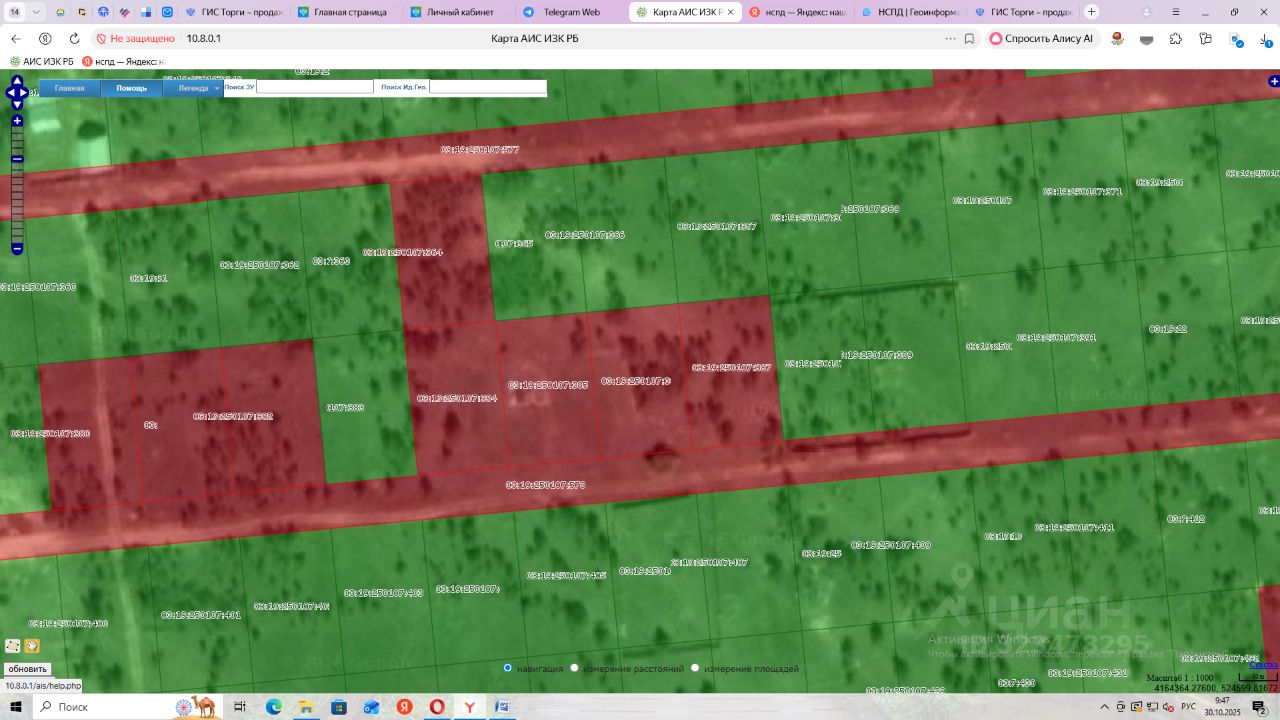Click the Не защищено security indicator
The width and height of the screenshot is (1280, 720).
(135, 38)
